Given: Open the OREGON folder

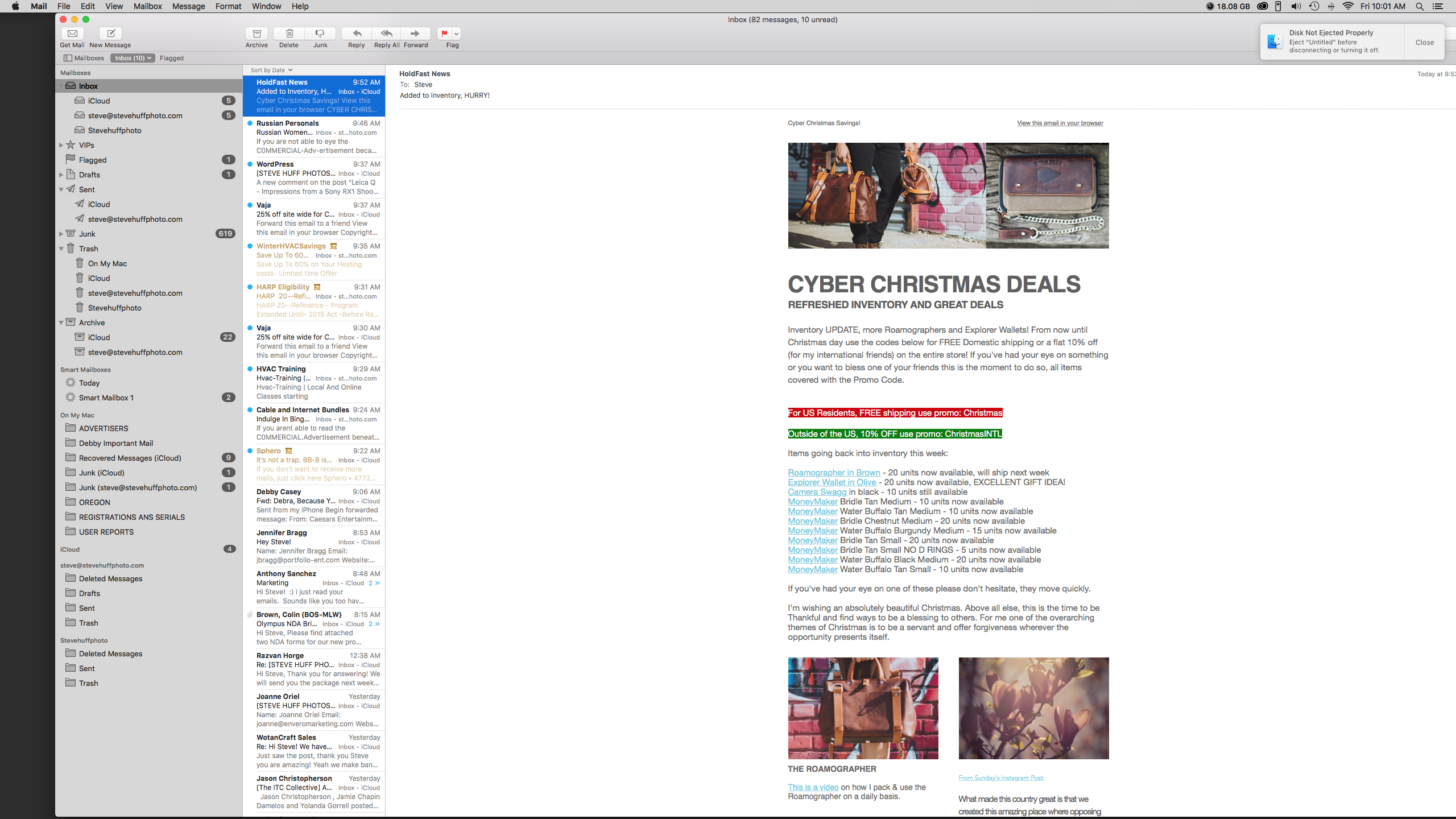Looking at the screenshot, I should pos(149,502).
